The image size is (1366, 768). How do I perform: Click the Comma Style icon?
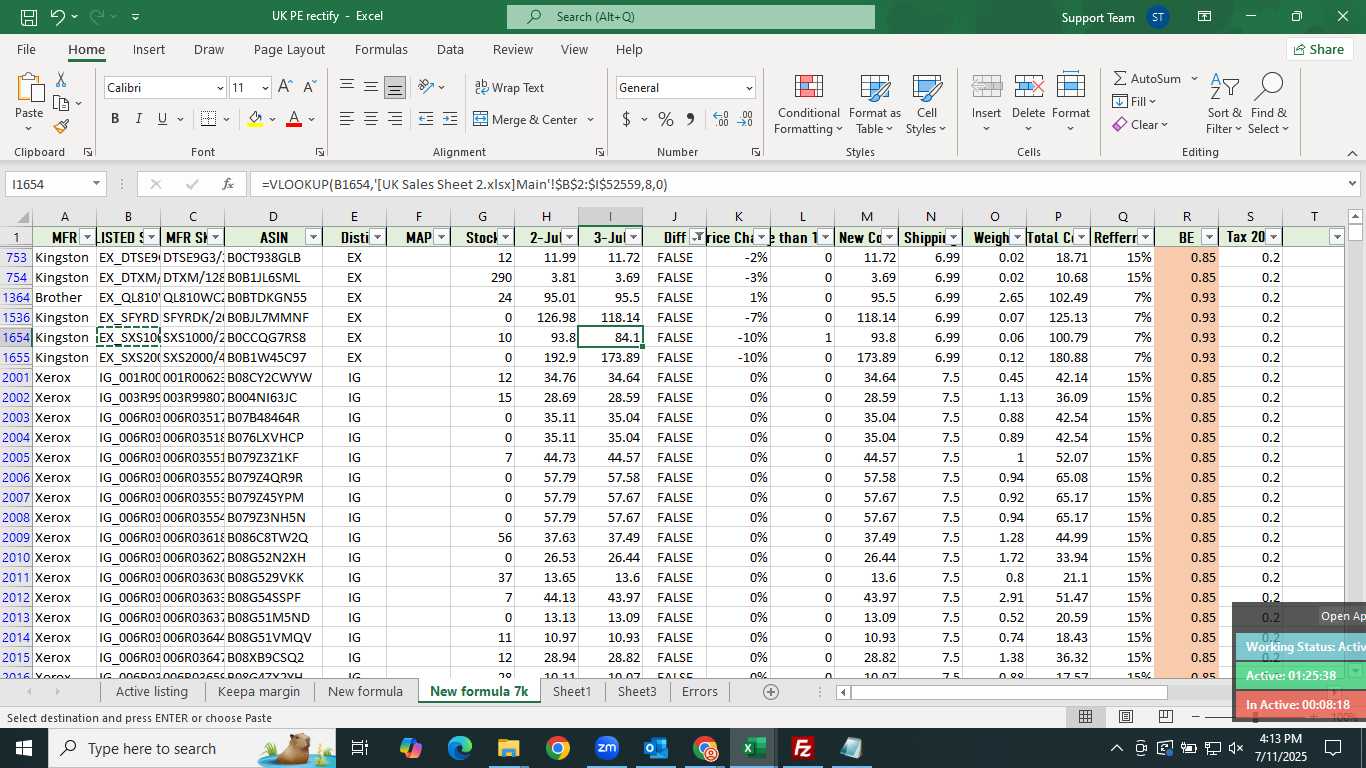pos(690,119)
